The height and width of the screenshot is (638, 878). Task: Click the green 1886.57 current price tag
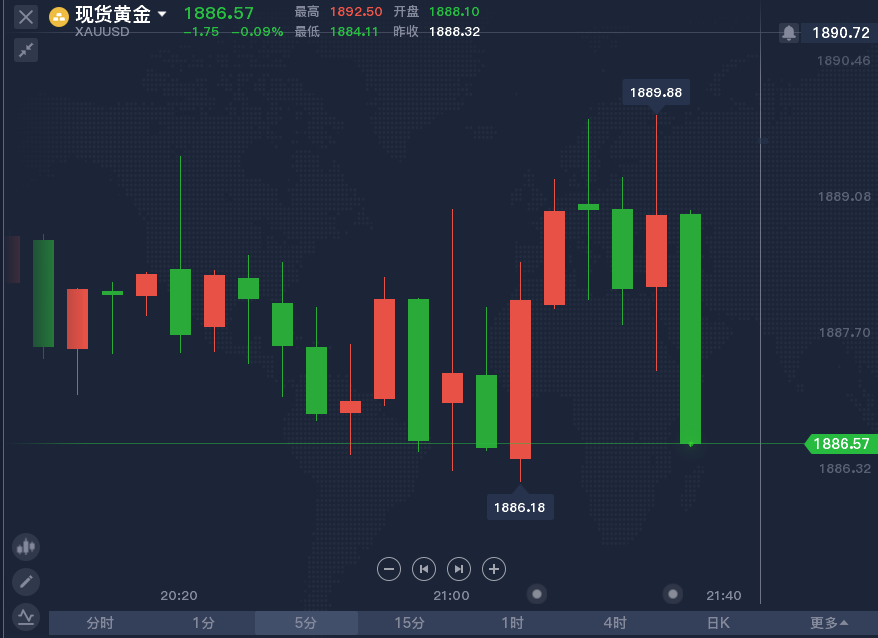(x=840, y=444)
